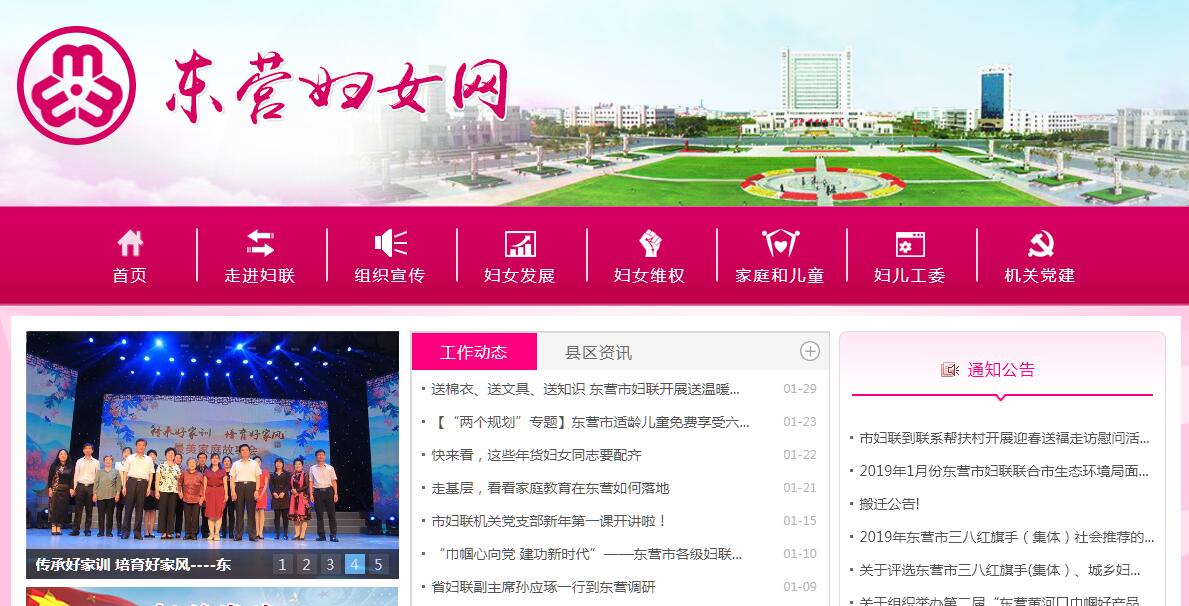Open the 搬迁公告! notice
The height and width of the screenshot is (606, 1189).
click(x=889, y=504)
